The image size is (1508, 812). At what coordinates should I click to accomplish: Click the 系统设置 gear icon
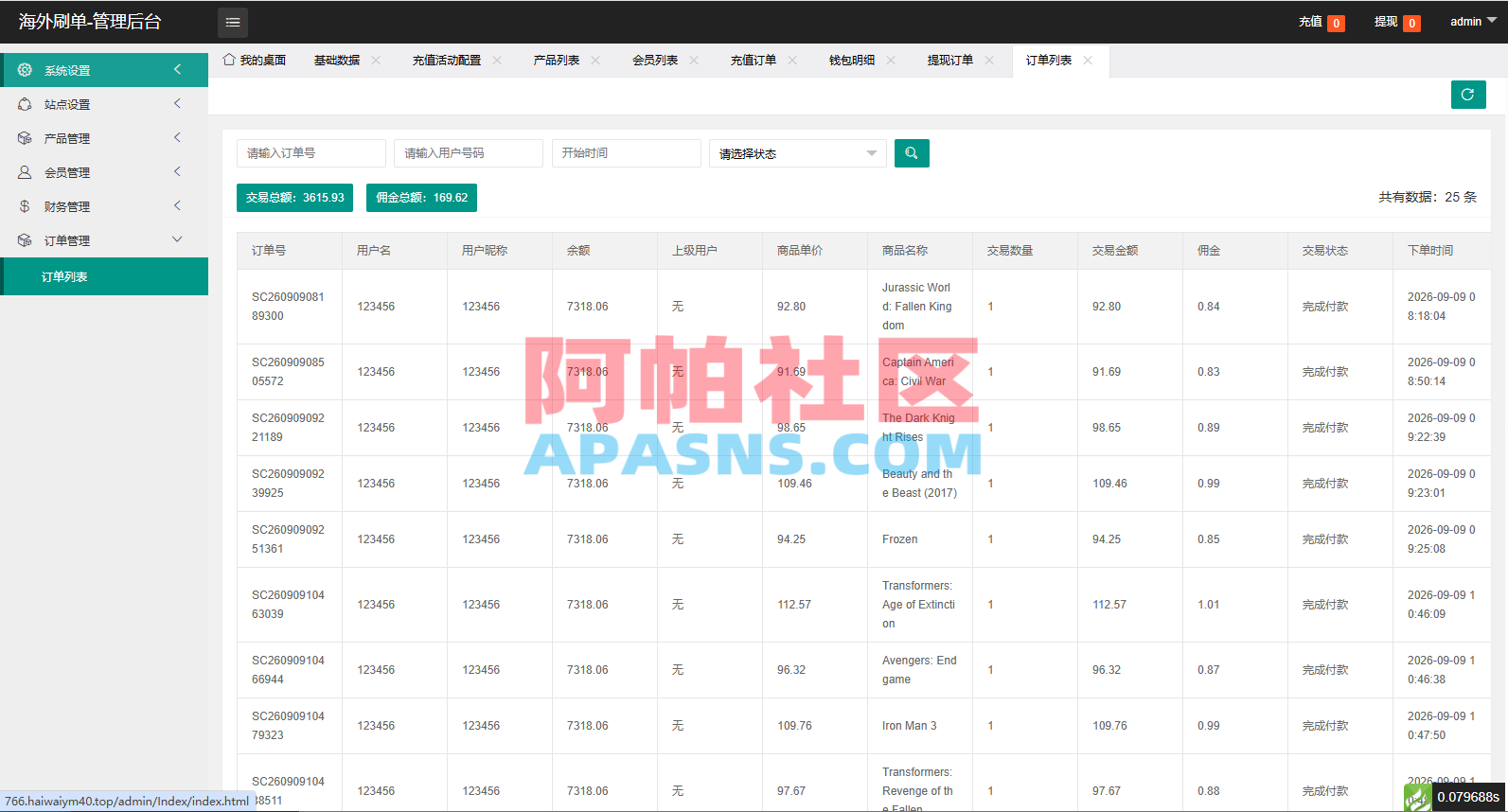click(x=25, y=70)
